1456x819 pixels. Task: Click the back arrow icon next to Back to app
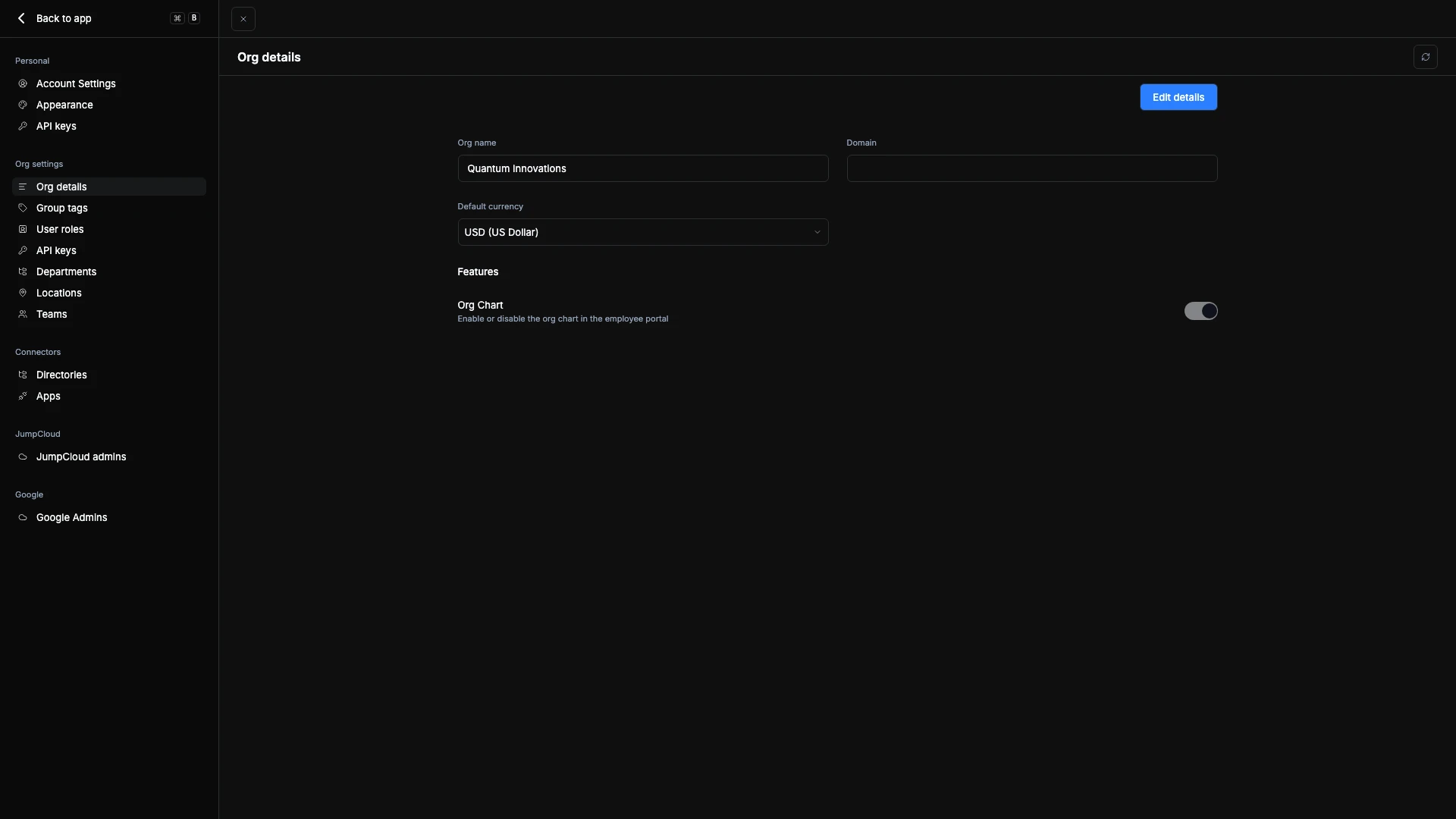(21, 18)
